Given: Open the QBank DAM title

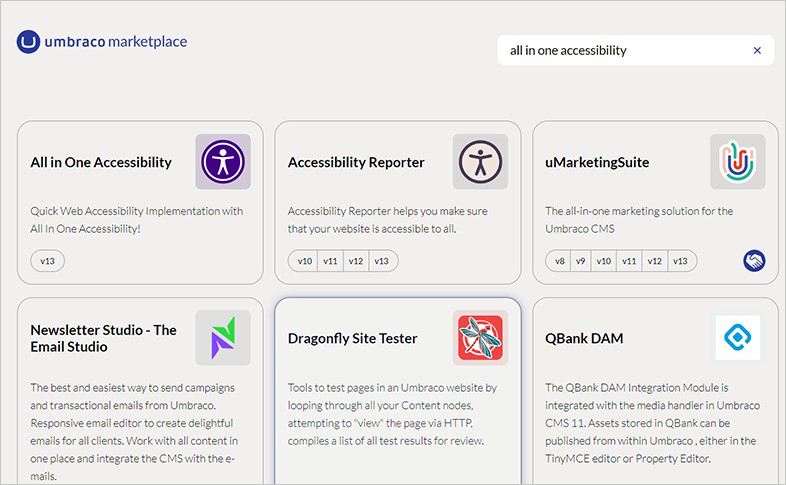Looking at the screenshot, I should [x=584, y=338].
